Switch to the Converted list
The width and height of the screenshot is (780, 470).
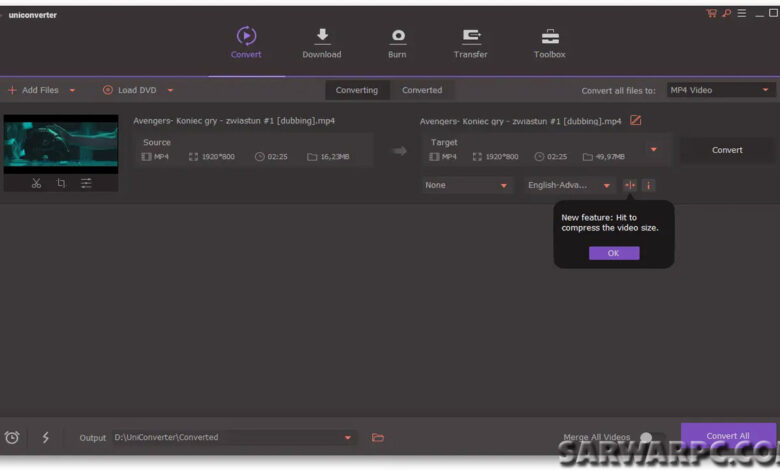coord(422,90)
